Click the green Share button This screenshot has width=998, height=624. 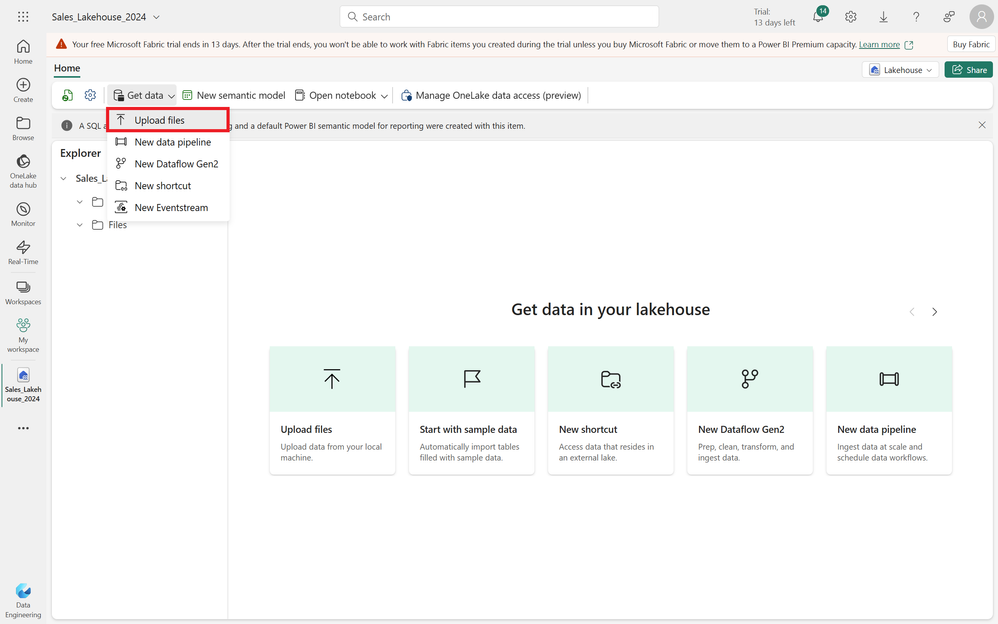coord(969,70)
